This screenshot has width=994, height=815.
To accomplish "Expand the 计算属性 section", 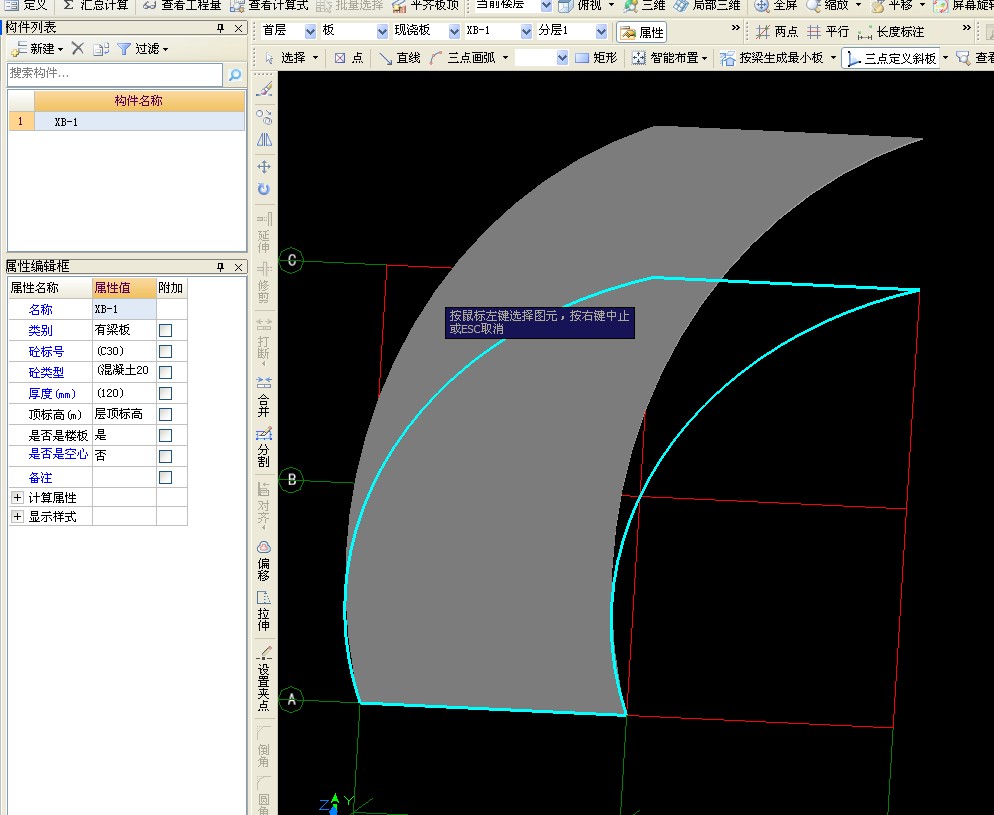I will coord(18,497).
